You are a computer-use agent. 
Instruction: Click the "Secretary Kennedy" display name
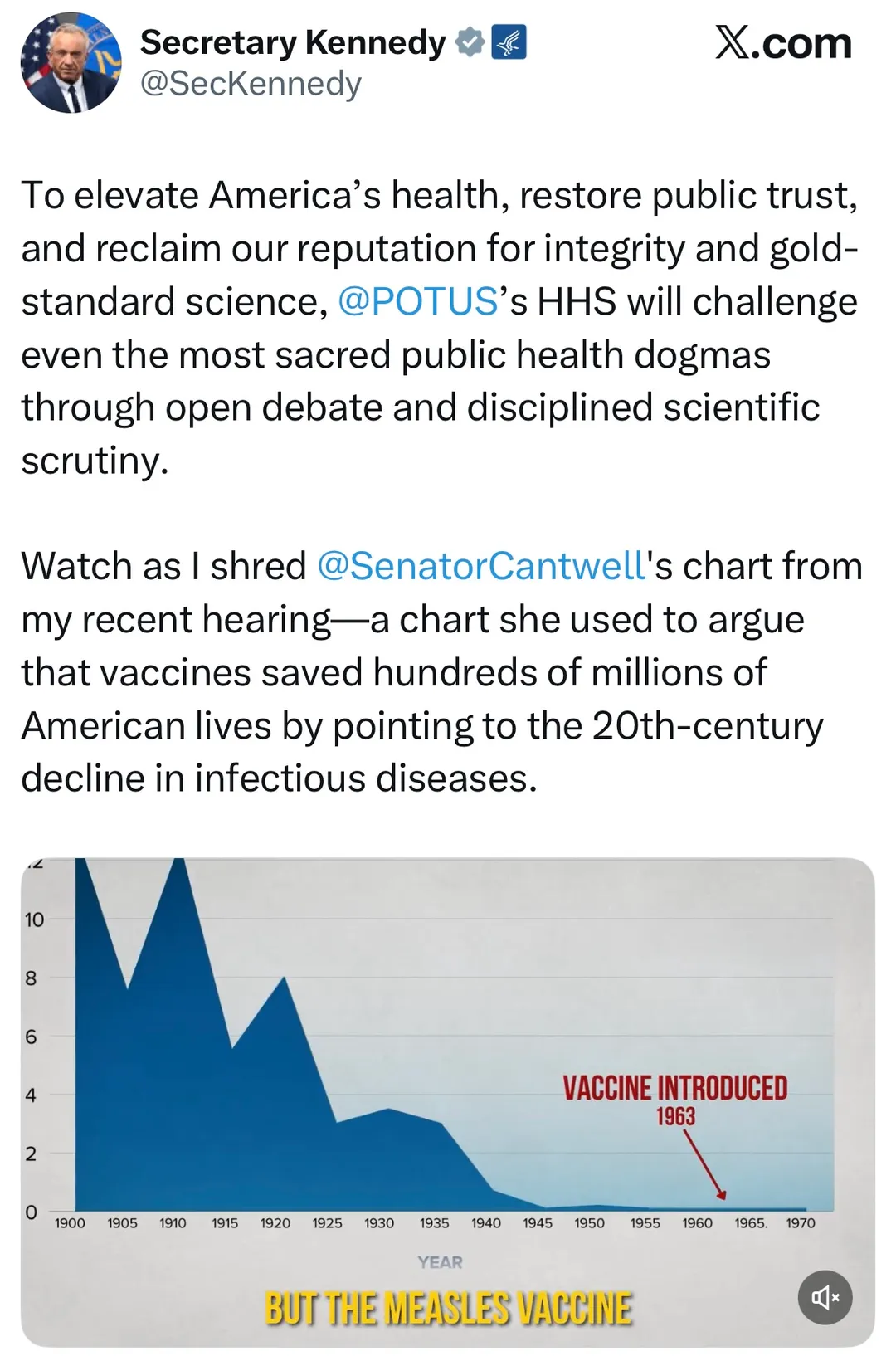pyautogui.click(x=293, y=42)
